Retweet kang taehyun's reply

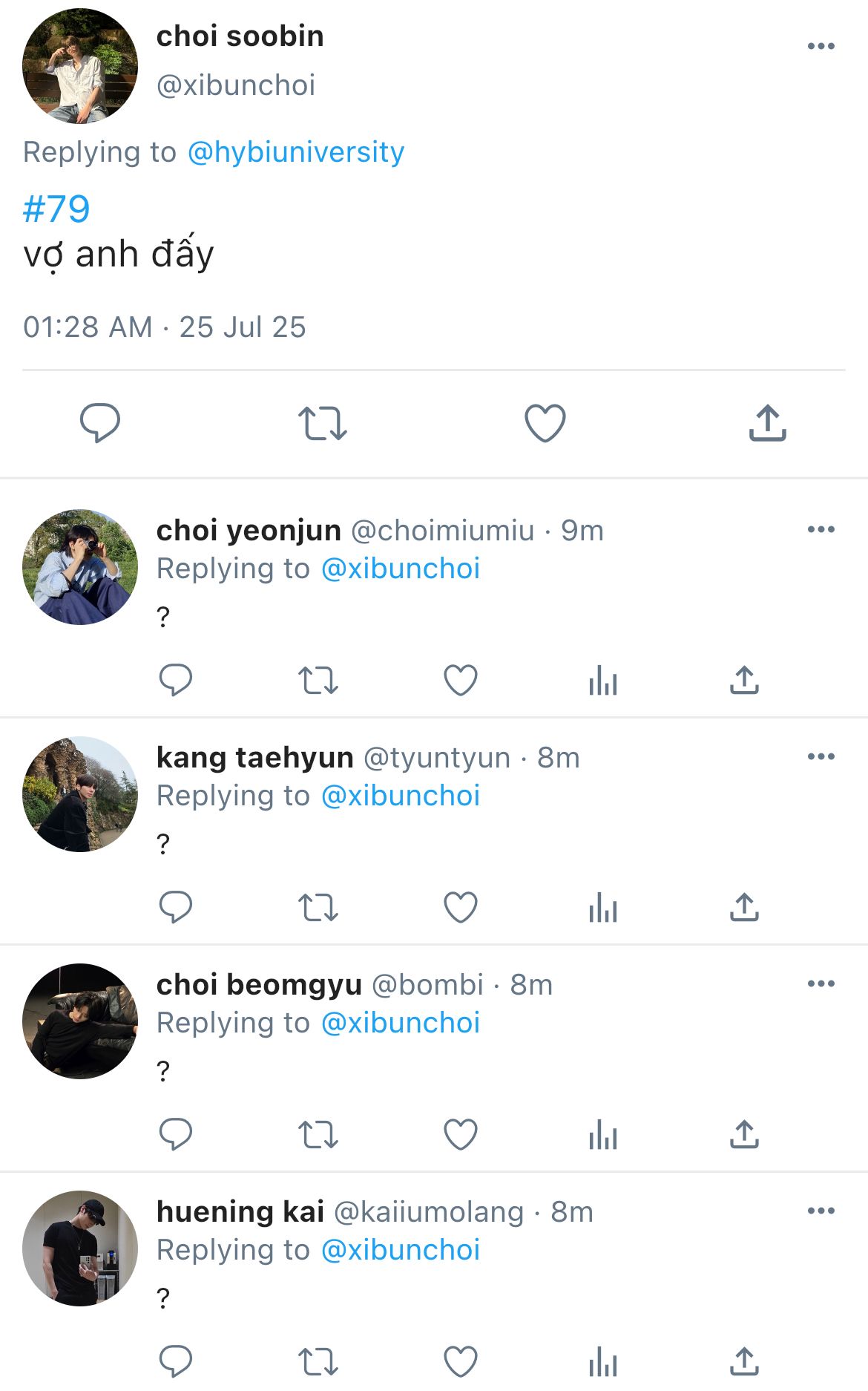(x=318, y=907)
